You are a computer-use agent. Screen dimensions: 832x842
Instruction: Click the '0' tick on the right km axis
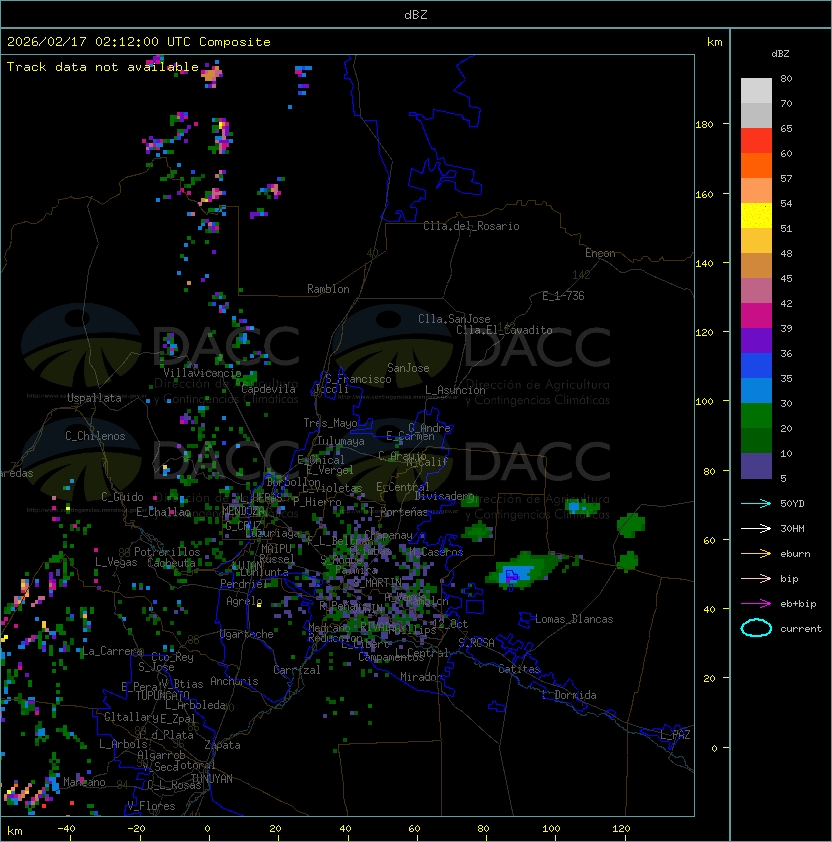pos(714,748)
